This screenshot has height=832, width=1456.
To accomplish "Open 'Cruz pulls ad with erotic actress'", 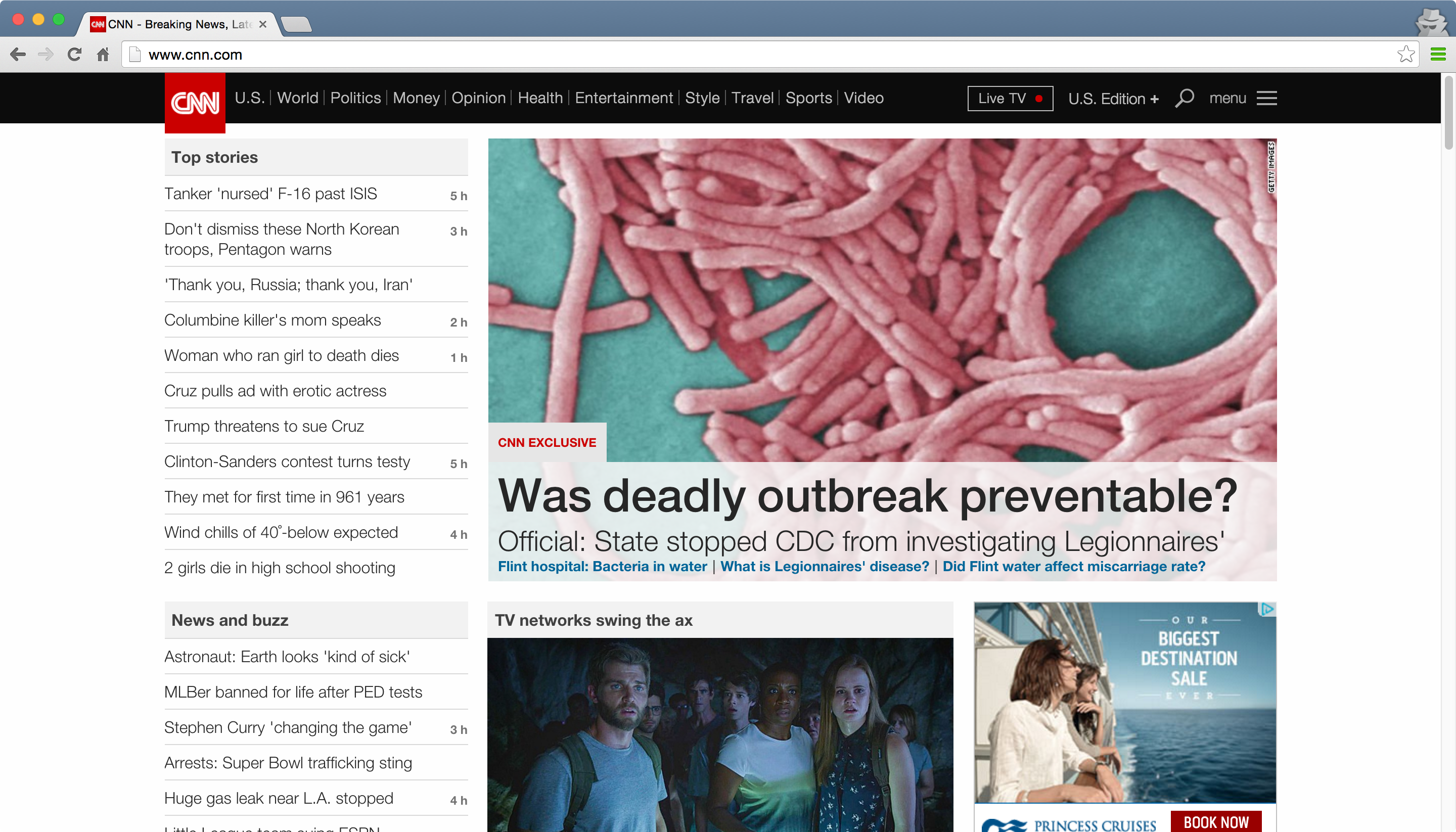I will 276,391.
